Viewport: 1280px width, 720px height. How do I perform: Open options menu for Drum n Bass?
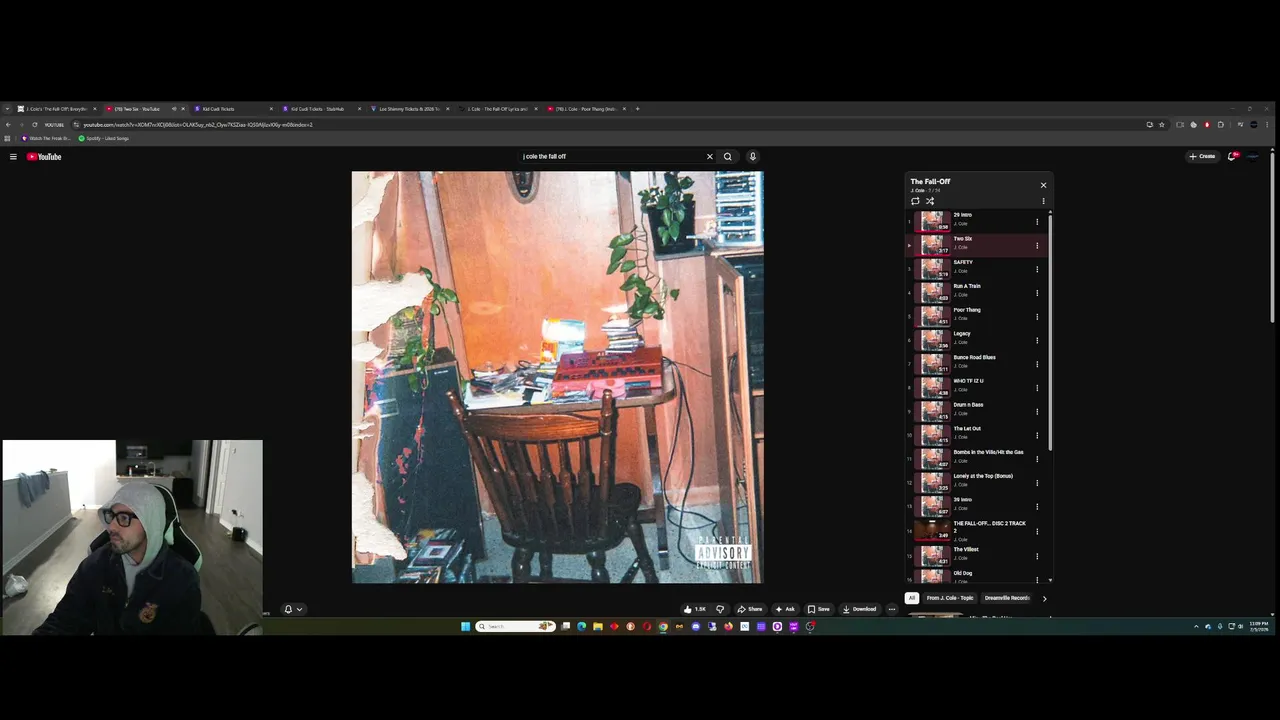coord(1037,412)
